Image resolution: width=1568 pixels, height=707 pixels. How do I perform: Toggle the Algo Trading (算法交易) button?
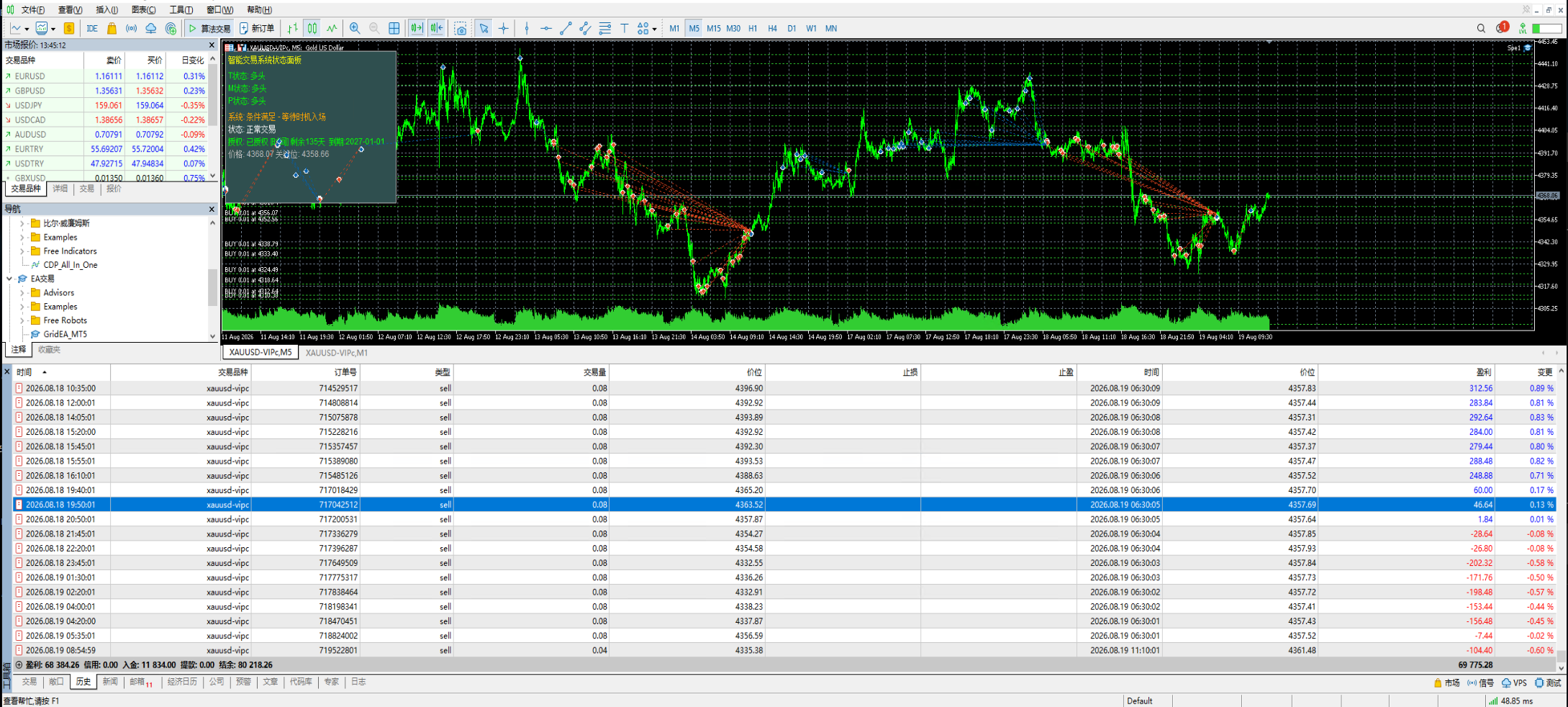tap(209, 29)
